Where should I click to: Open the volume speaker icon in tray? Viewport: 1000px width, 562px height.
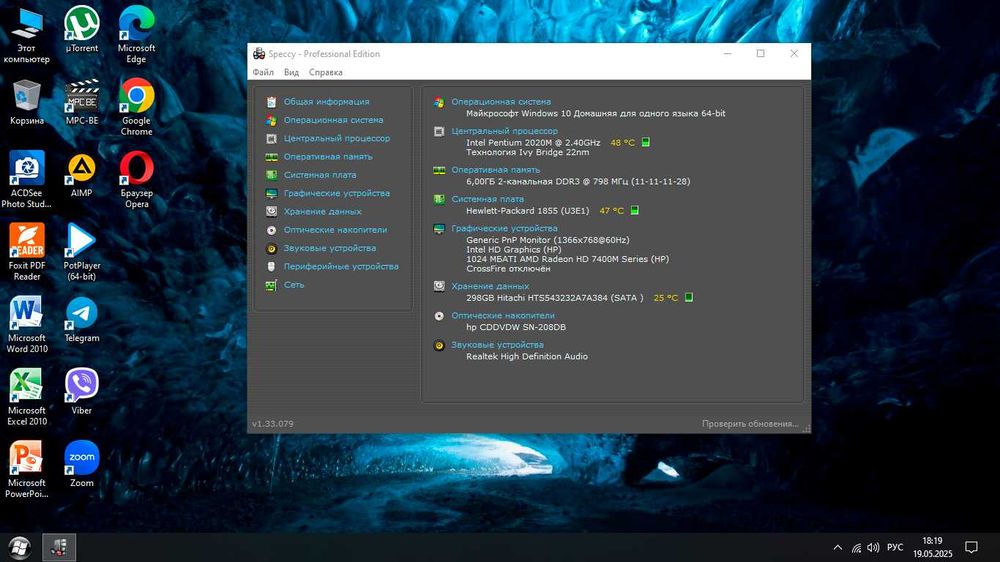tap(873, 547)
